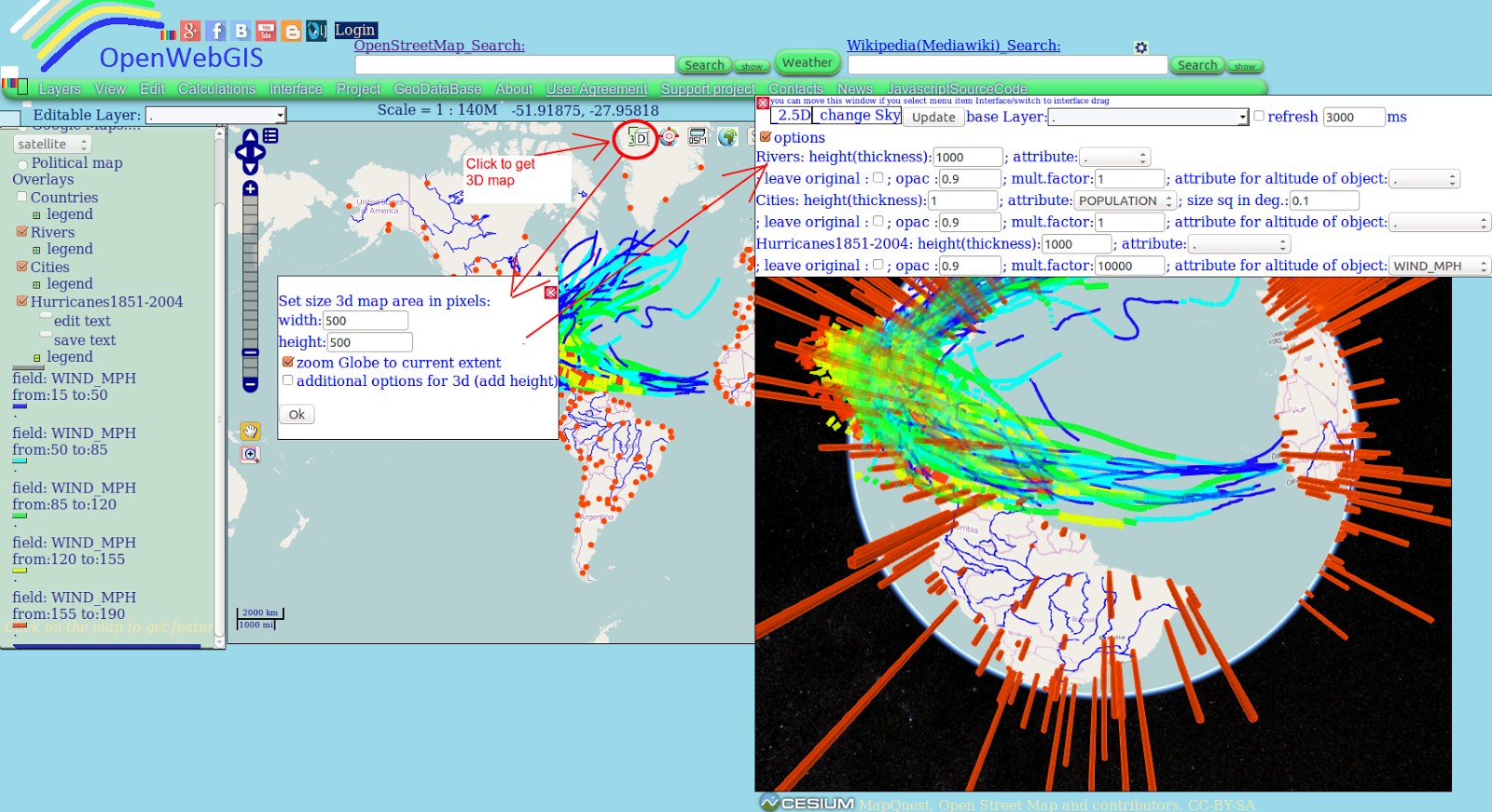Open the Cities POPULATION attribute dropdown
Image resolution: width=1492 pixels, height=812 pixels.
(x=1125, y=200)
